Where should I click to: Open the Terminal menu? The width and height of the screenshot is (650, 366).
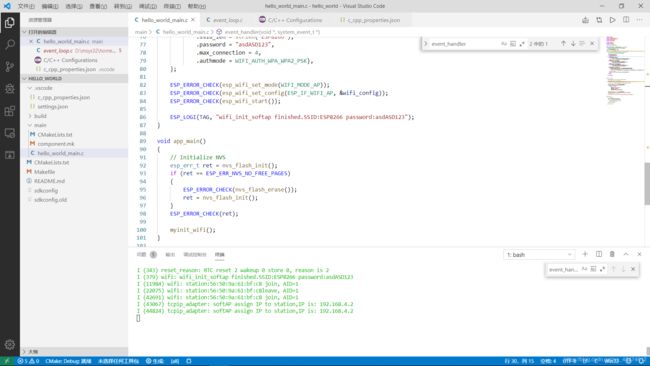172,6
